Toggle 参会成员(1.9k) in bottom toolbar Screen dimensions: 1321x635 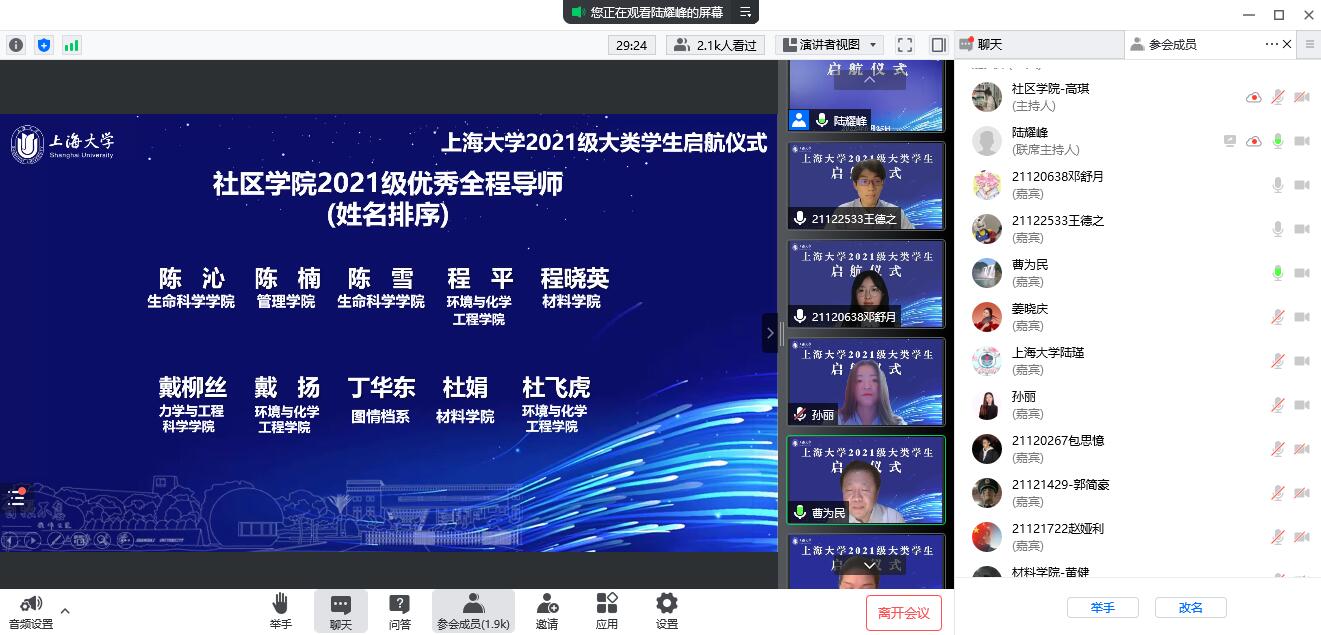pyautogui.click(x=473, y=611)
